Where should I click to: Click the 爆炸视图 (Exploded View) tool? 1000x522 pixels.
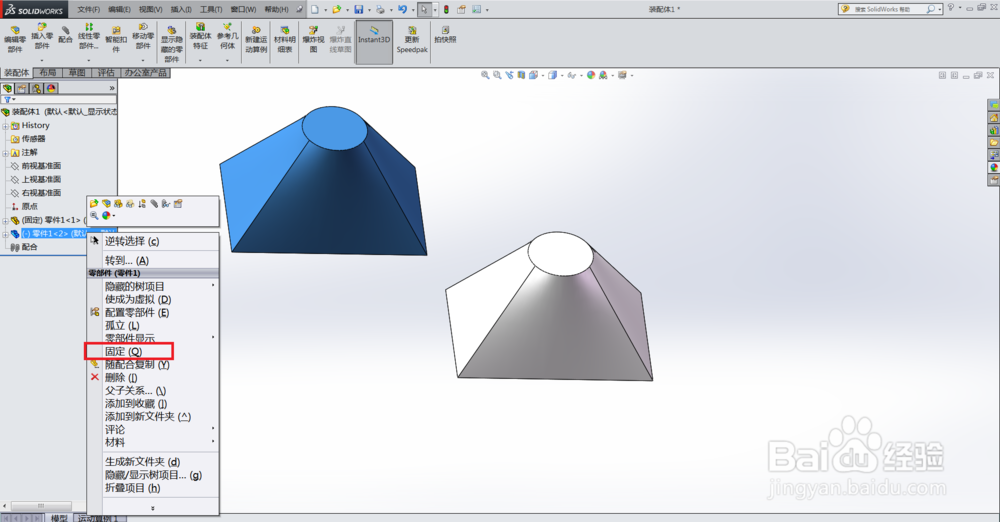pyautogui.click(x=313, y=40)
